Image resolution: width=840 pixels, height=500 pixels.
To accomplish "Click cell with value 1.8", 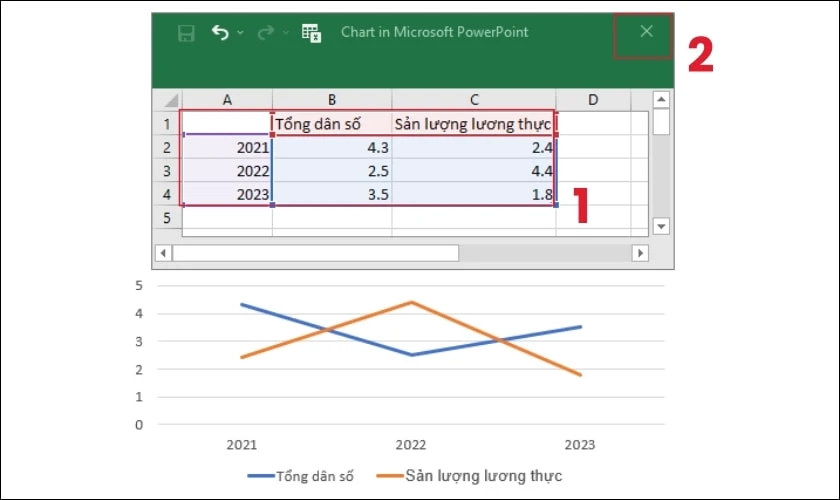I will [474, 194].
